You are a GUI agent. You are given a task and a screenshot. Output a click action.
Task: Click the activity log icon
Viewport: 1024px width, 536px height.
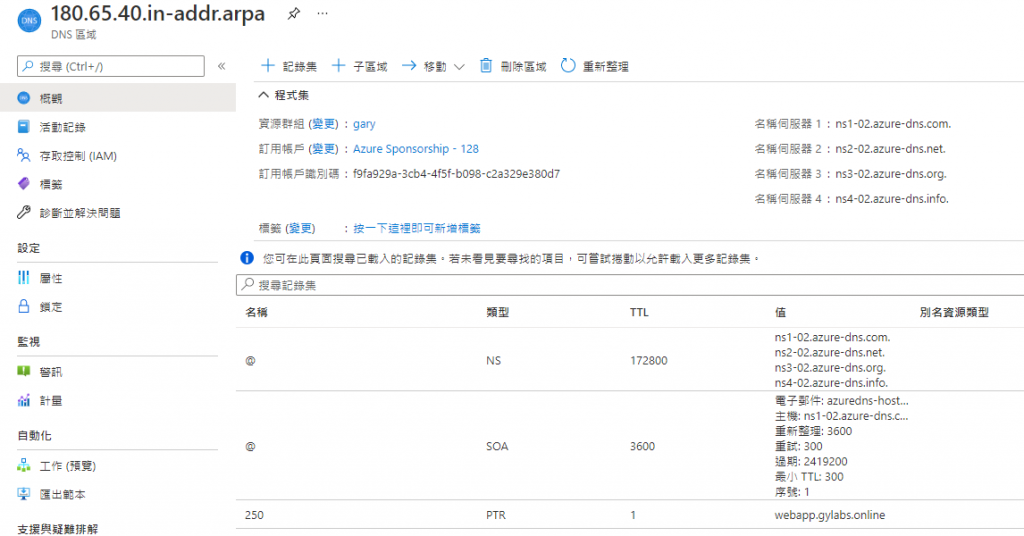(24, 127)
